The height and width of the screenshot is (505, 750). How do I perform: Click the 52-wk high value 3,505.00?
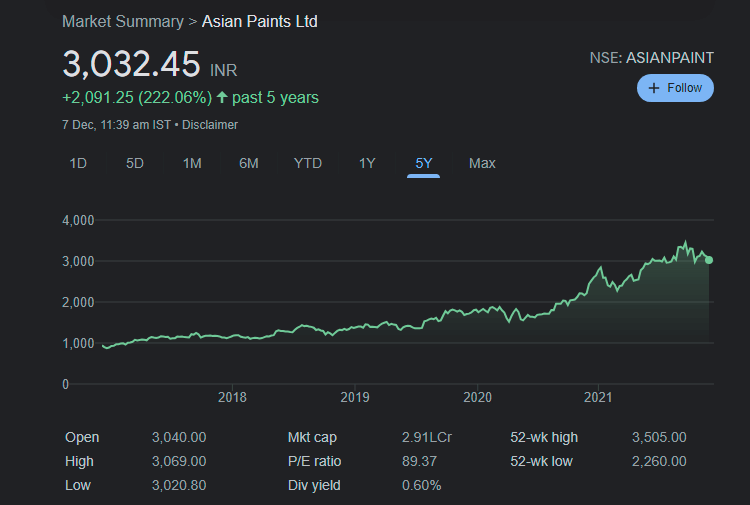(659, 438)
